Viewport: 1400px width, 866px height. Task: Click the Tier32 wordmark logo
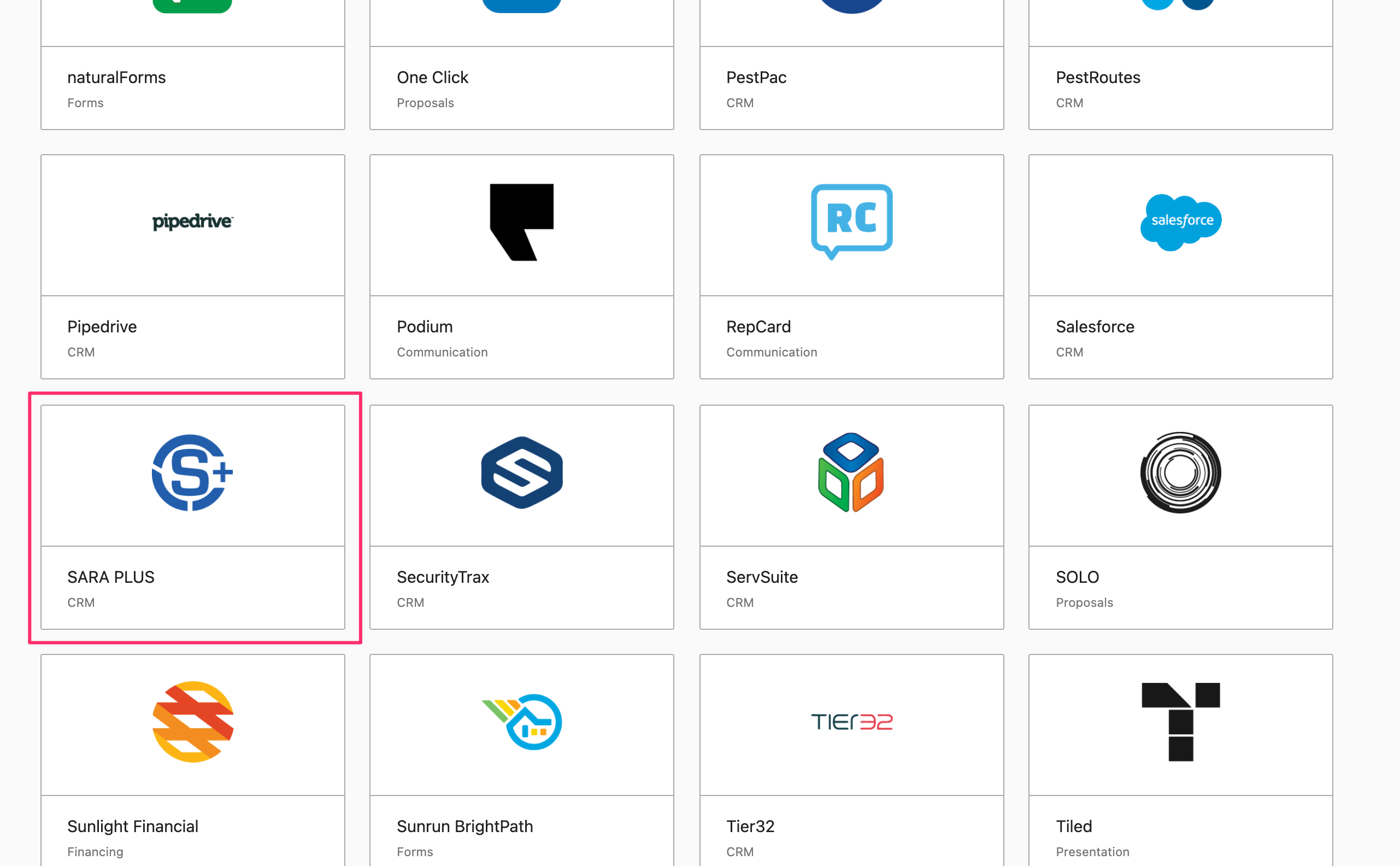pyautogui.click(x=852, y=722)
